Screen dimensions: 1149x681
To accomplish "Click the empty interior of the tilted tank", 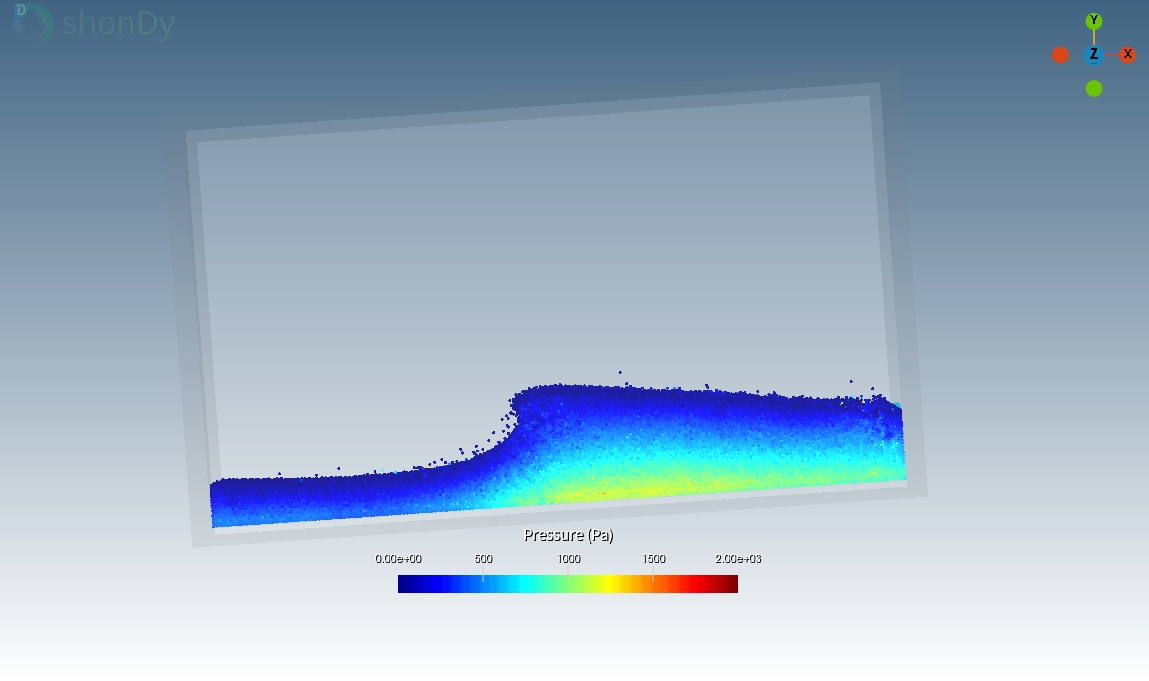I will [540, 250].
